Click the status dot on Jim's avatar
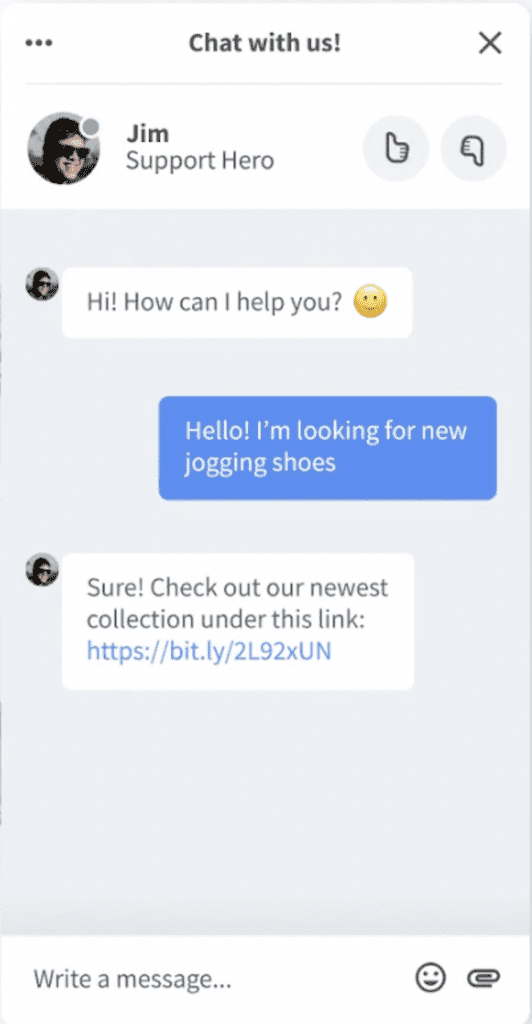The height and width of the screenshot is (1024, 532). click(x=91, y=127)
